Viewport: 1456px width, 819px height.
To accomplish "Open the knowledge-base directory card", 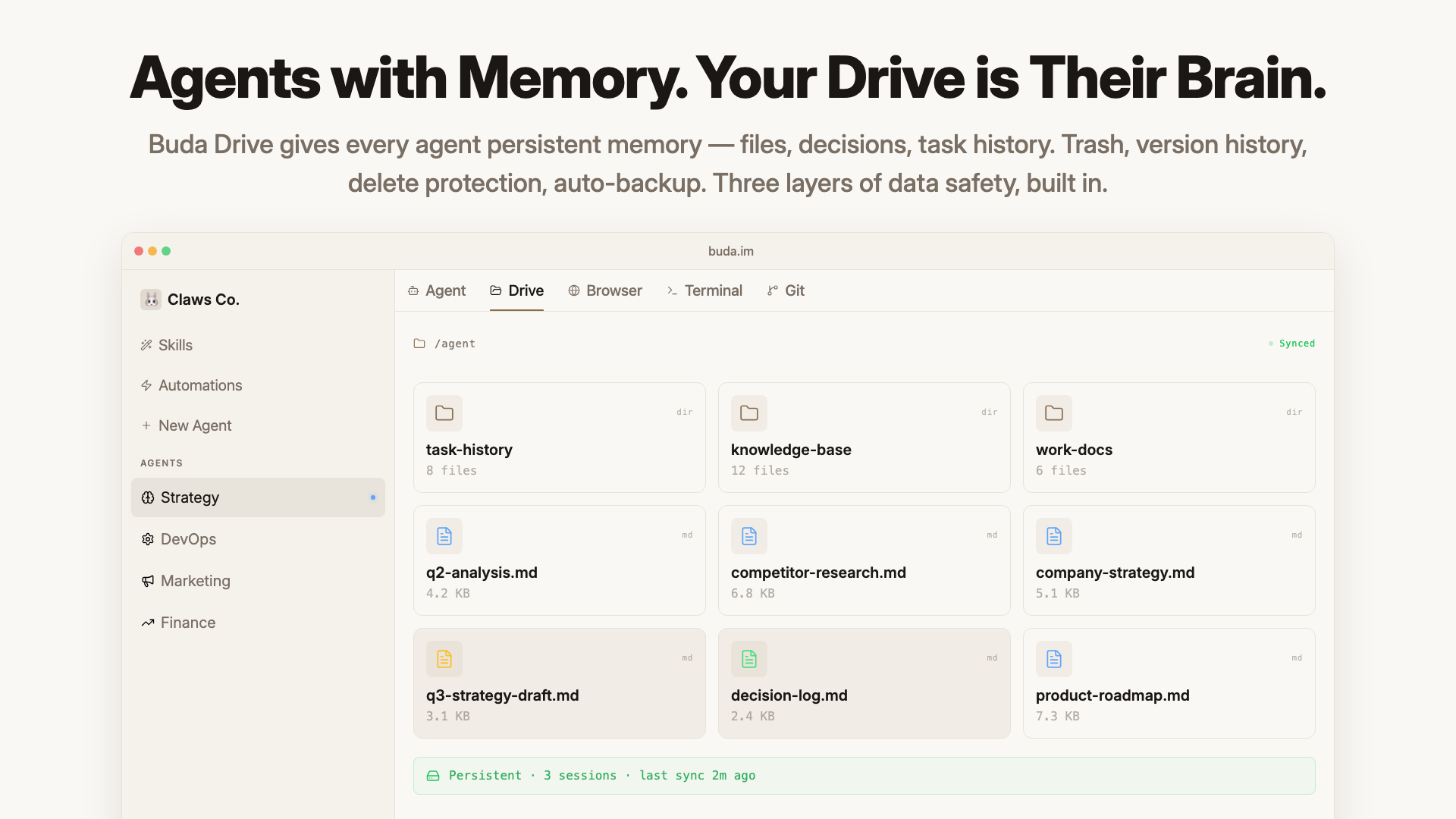I will point(864,438).
